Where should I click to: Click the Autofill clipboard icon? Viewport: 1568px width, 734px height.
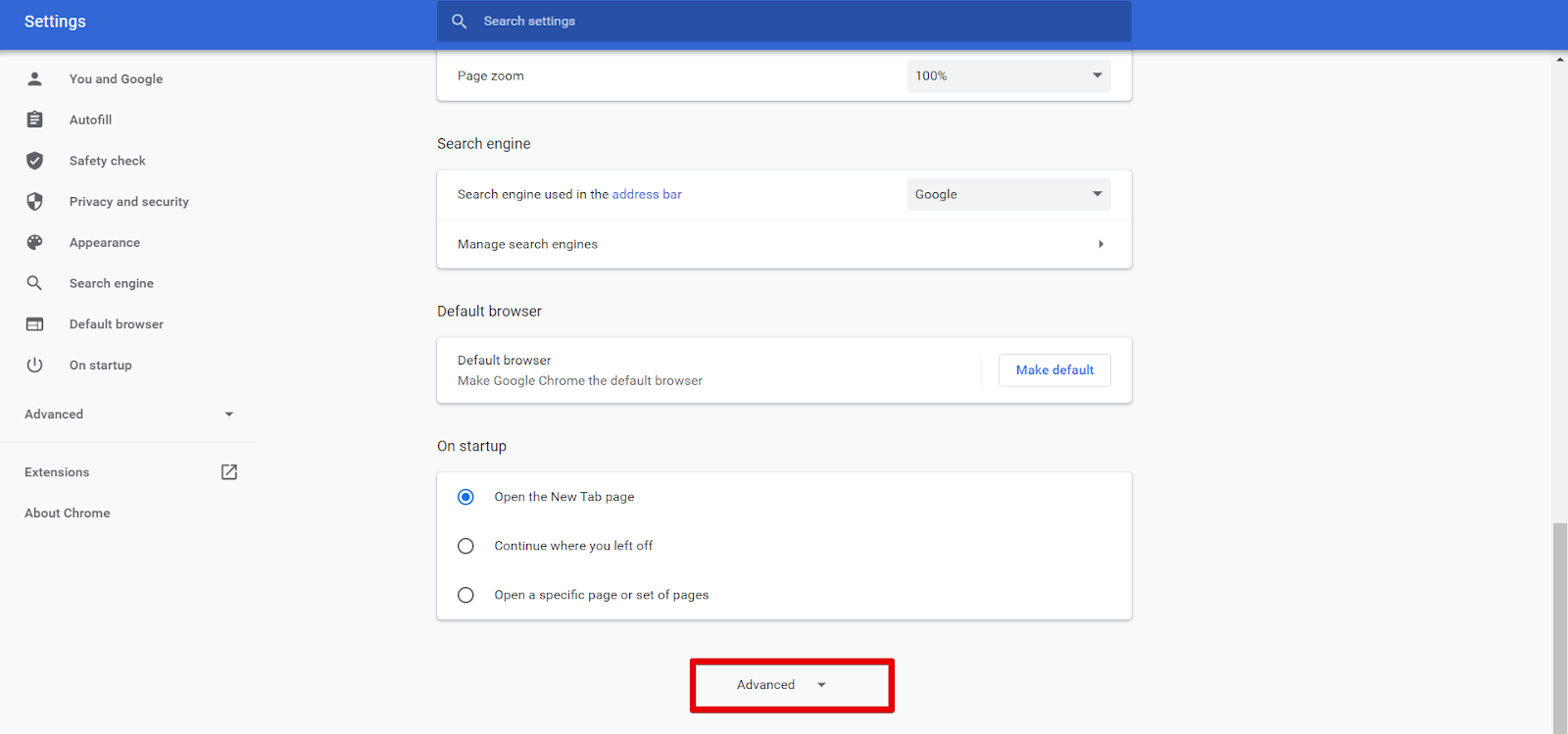point(34,120)
